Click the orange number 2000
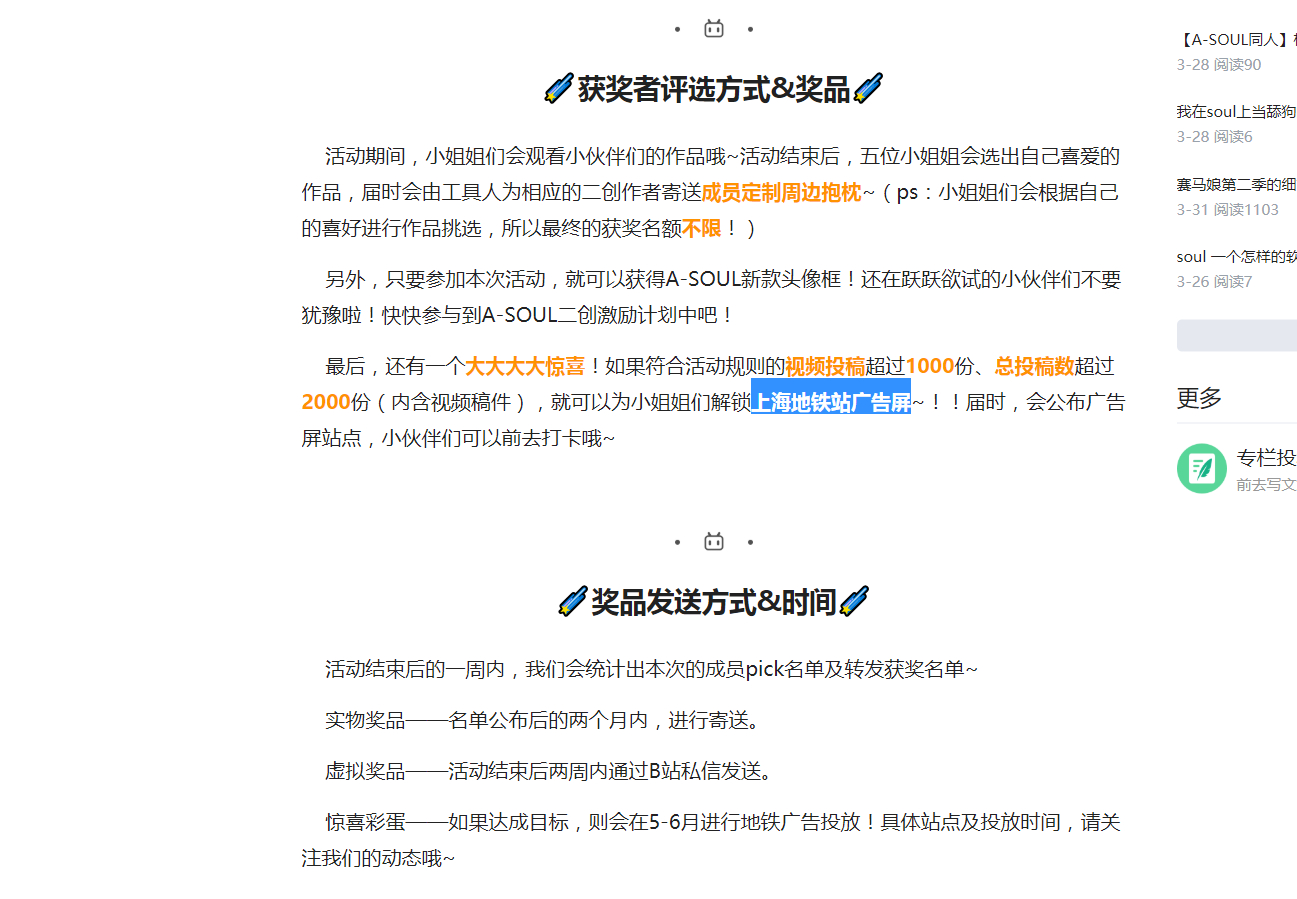Viewport: 1297px width, 899px height. (326, 402)
